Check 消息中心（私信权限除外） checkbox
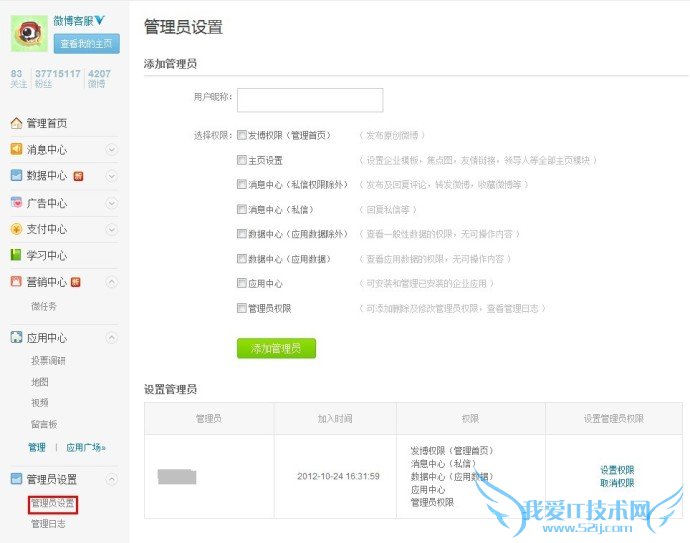 click(x=242, y=184)
